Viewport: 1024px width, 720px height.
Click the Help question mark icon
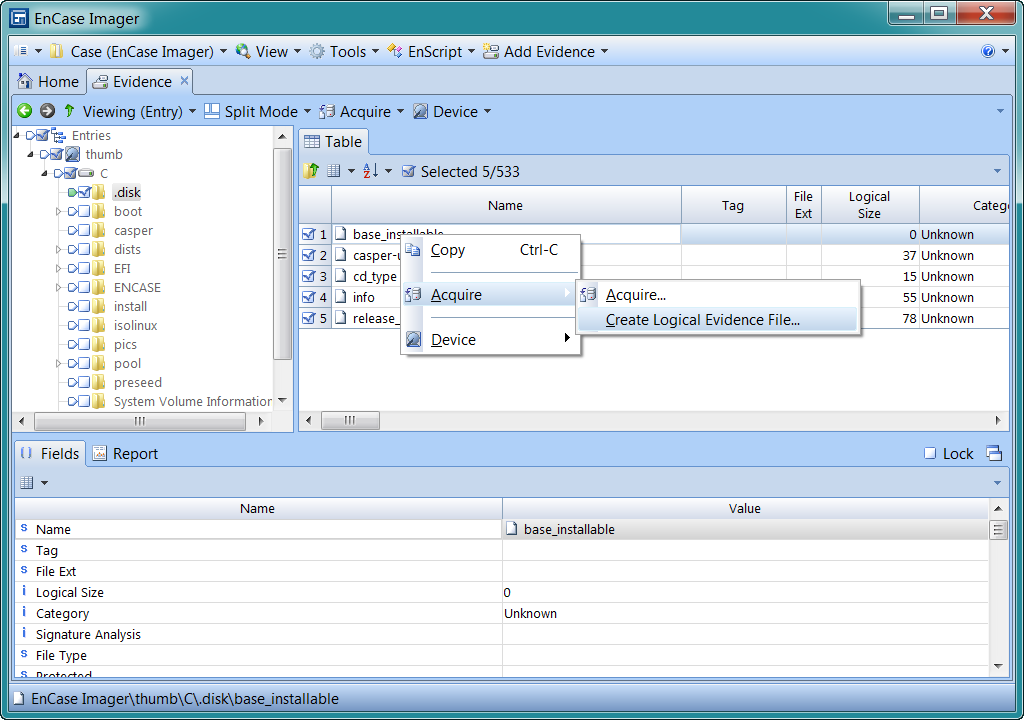(987, 51)
